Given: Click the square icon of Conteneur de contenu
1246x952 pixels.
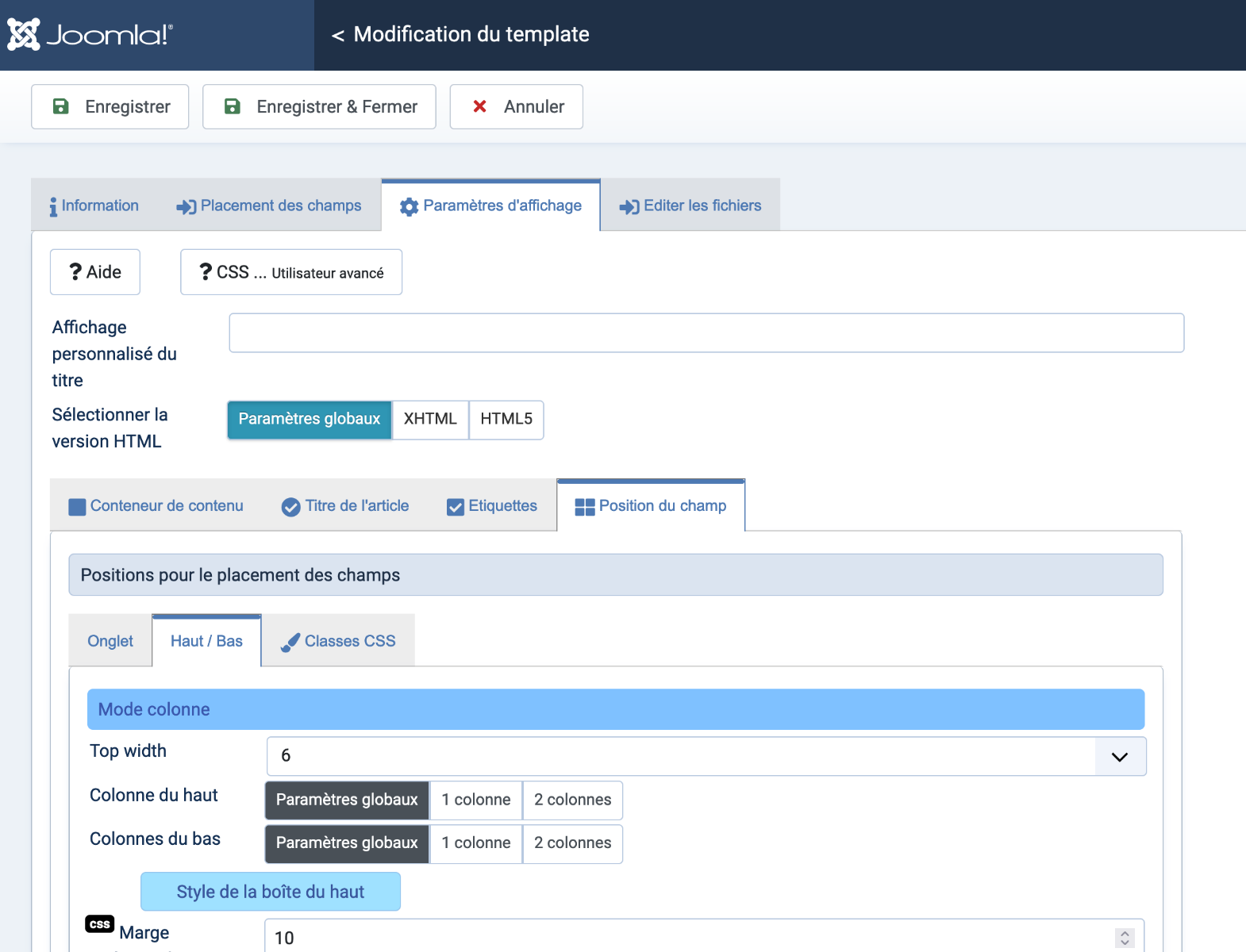Looking at the screenshot, I should tap(77, 507).
